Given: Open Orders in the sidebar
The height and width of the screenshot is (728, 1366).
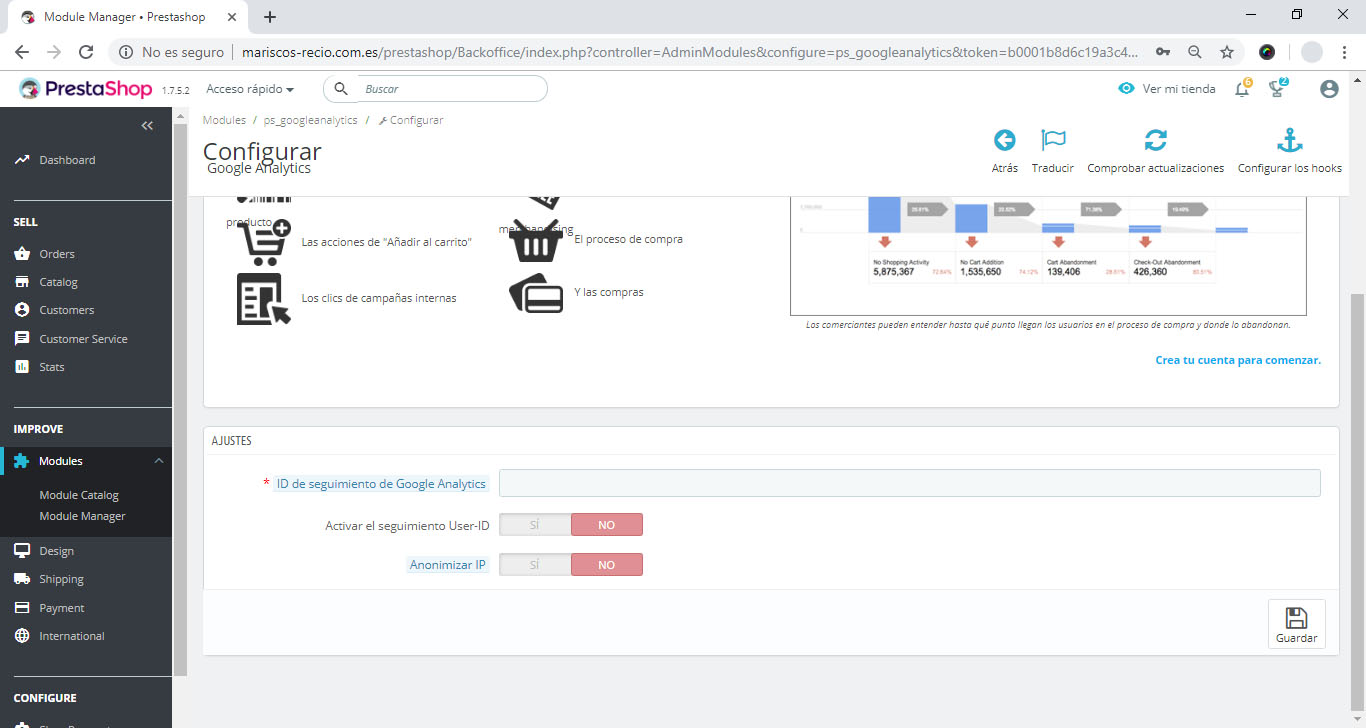Looking at the screenshot, I should pos(57,254).
